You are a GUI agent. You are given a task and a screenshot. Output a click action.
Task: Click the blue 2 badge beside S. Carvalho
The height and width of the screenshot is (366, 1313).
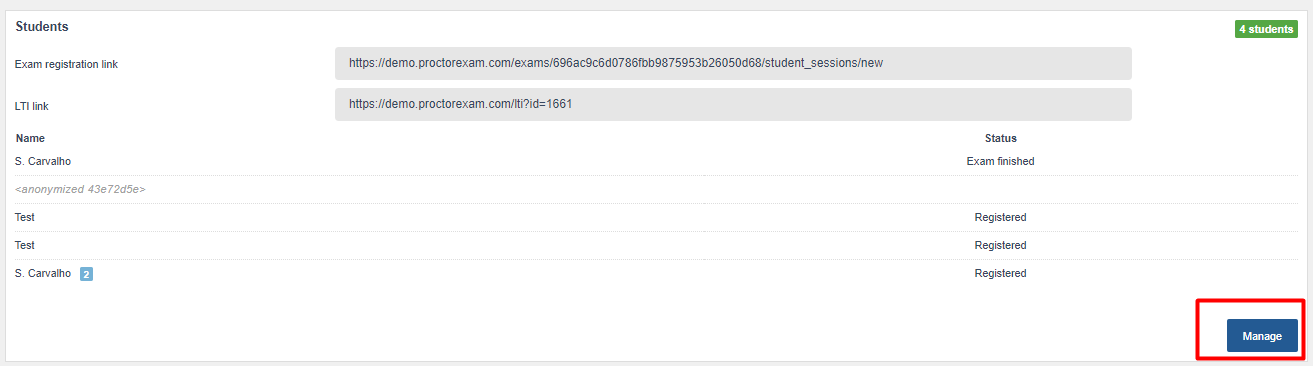(x=86, y=274)
